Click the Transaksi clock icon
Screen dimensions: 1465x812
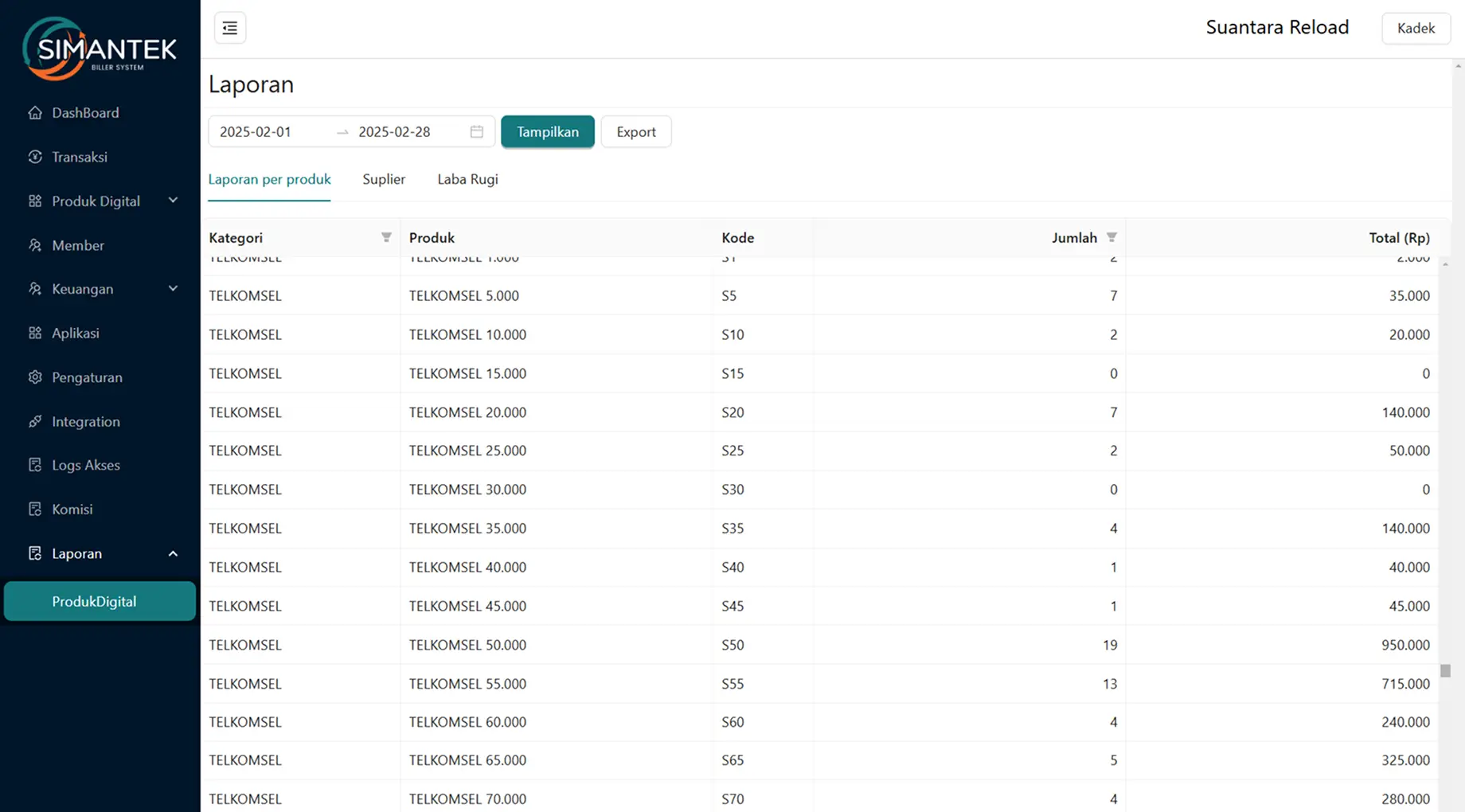coord(35,157)
